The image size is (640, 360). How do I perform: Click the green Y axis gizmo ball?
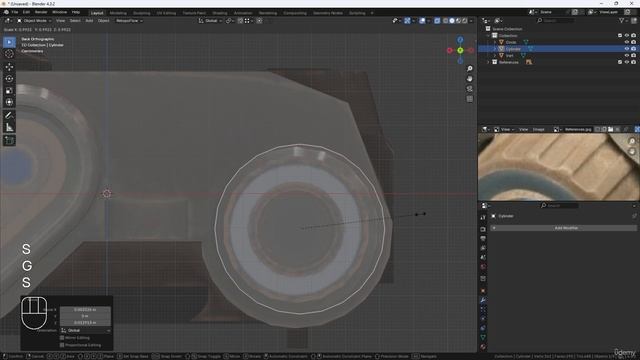click(460, 50)
